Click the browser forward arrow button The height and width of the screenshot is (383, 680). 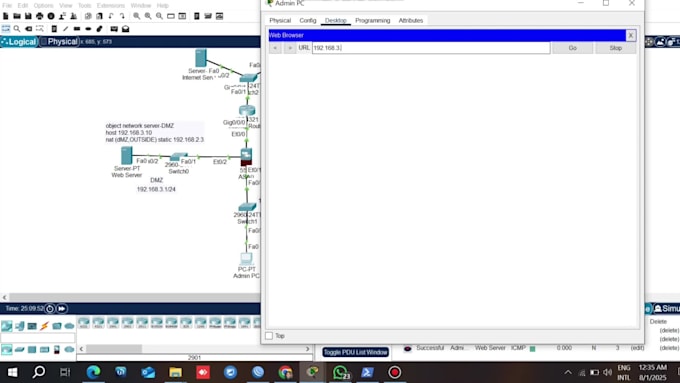(290, 48)
